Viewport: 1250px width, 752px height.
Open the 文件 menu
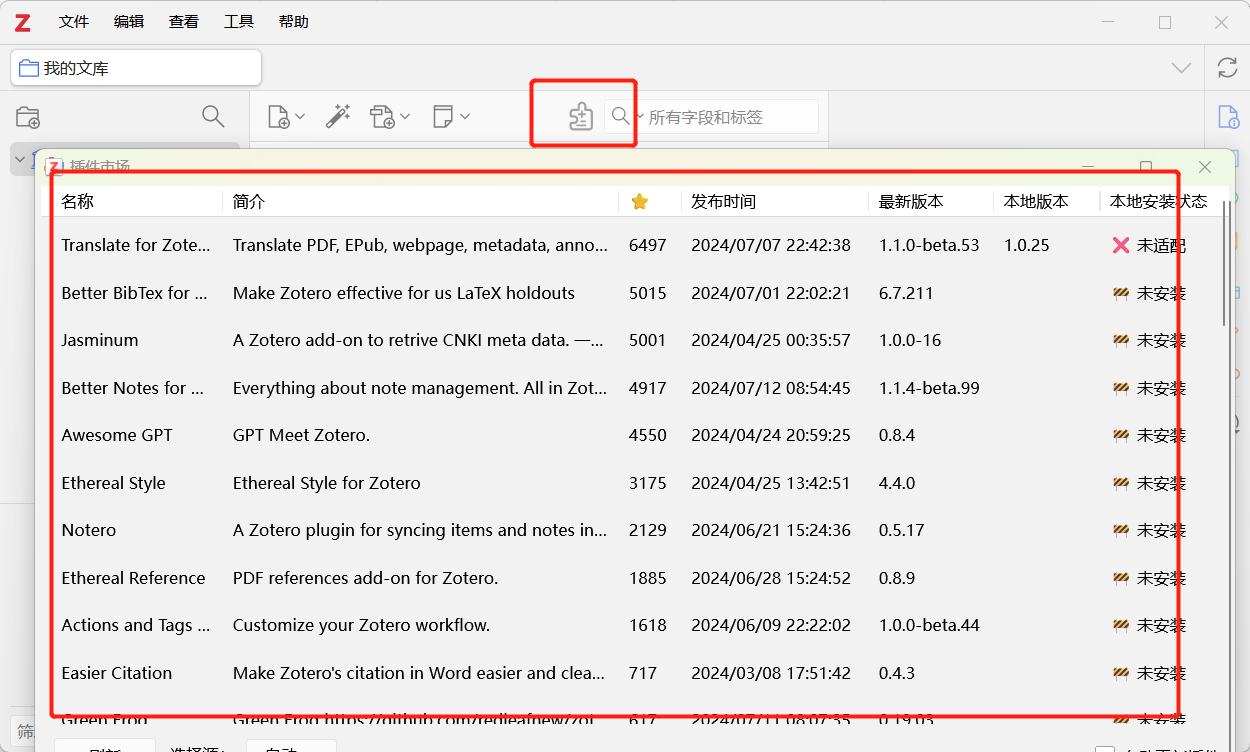click(x=74, y=22)
